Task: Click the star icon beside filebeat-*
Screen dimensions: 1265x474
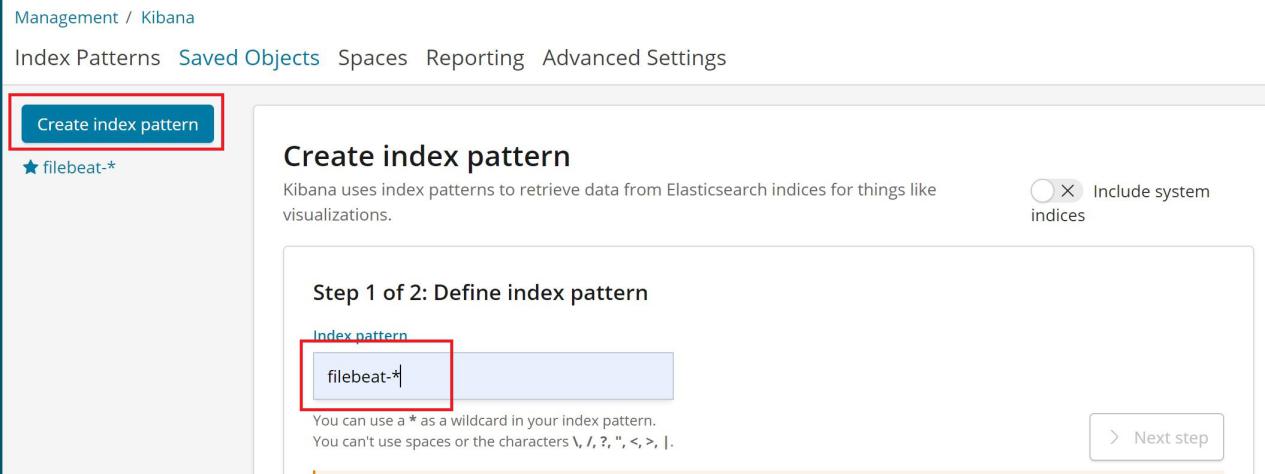Action: click(29, 166)
